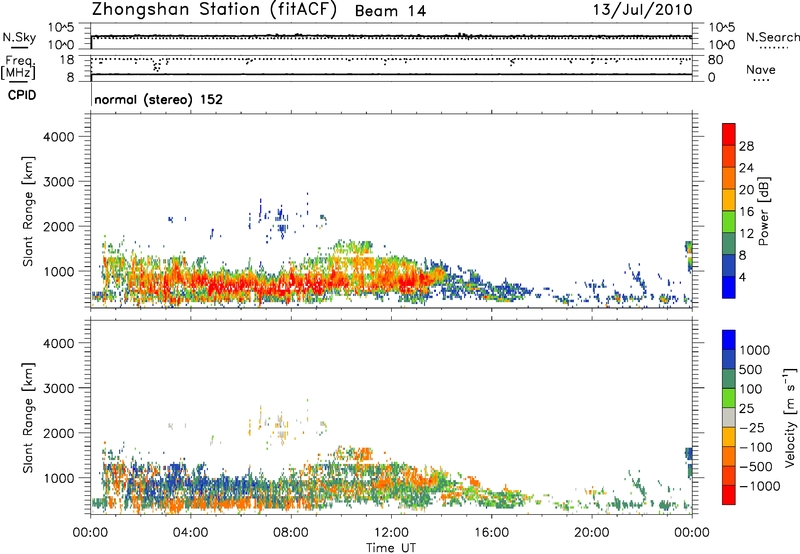Select the bottom red Velocity segment below -1000

tap(729, 495)
